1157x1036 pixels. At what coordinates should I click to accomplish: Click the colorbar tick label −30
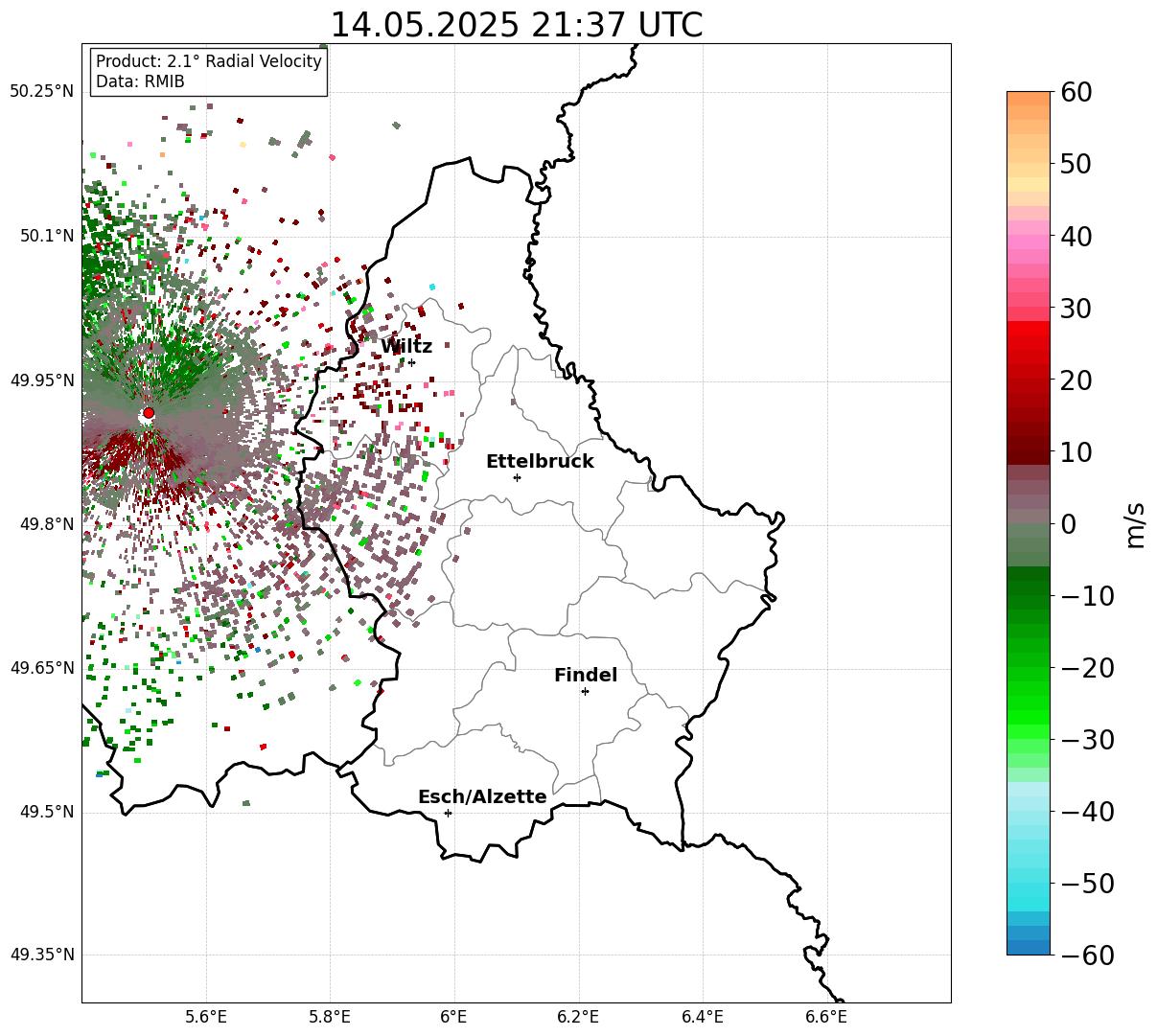tap(1087, 740)
